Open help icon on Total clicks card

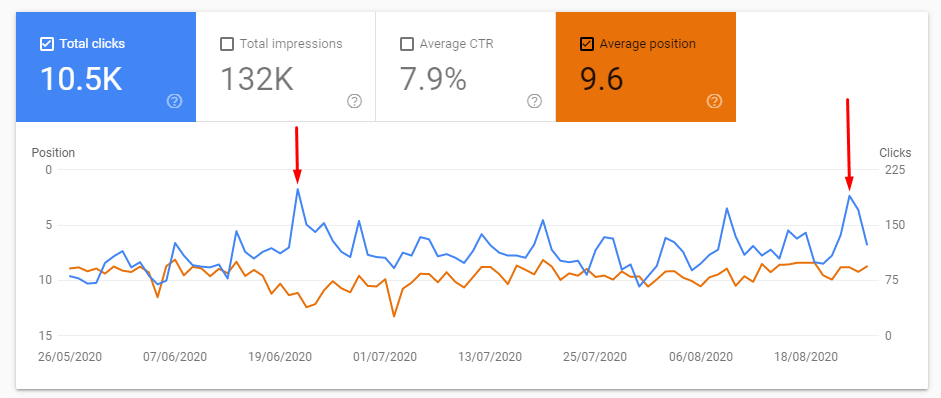(174, 101)
